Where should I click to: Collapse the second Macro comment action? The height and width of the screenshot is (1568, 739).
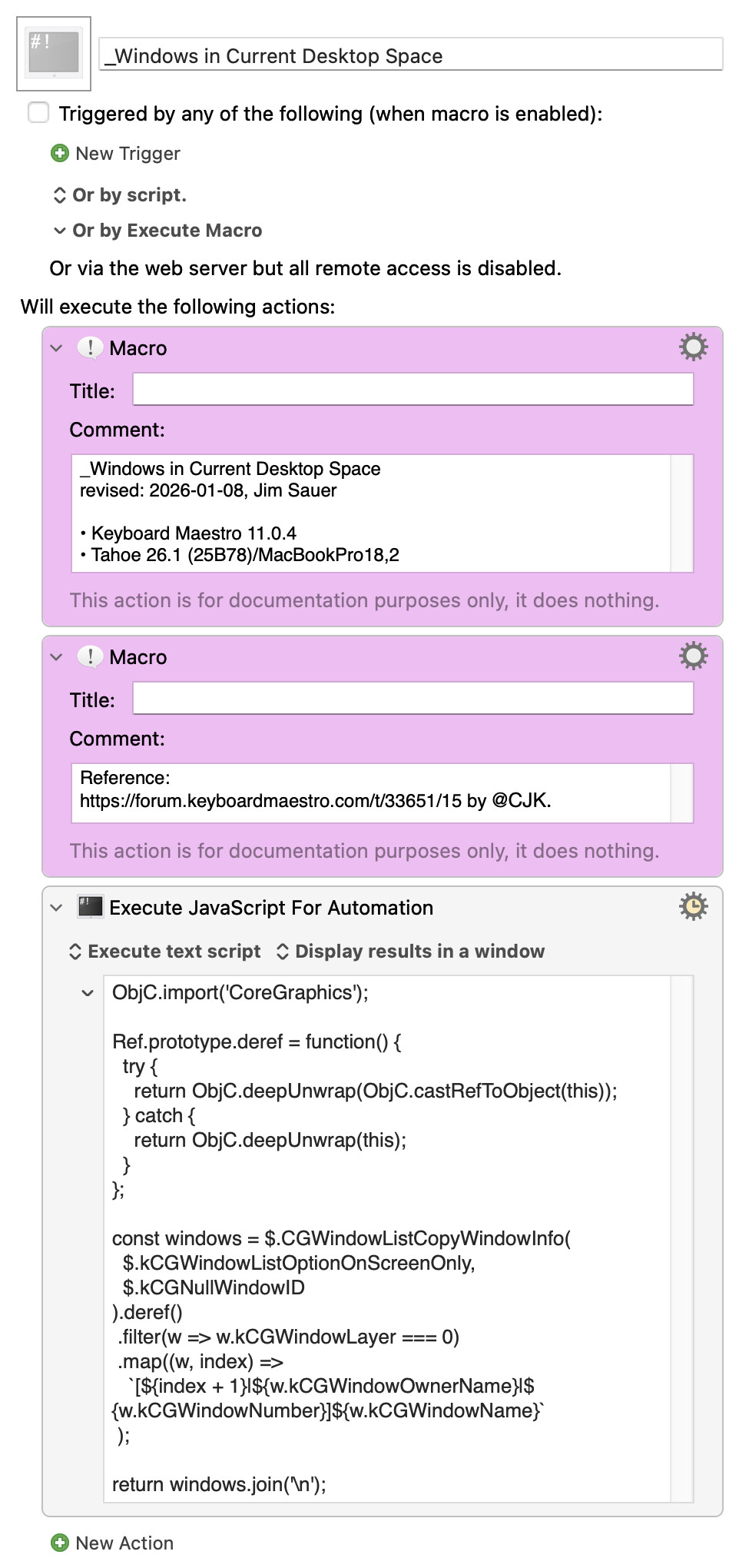coord(56,657)
